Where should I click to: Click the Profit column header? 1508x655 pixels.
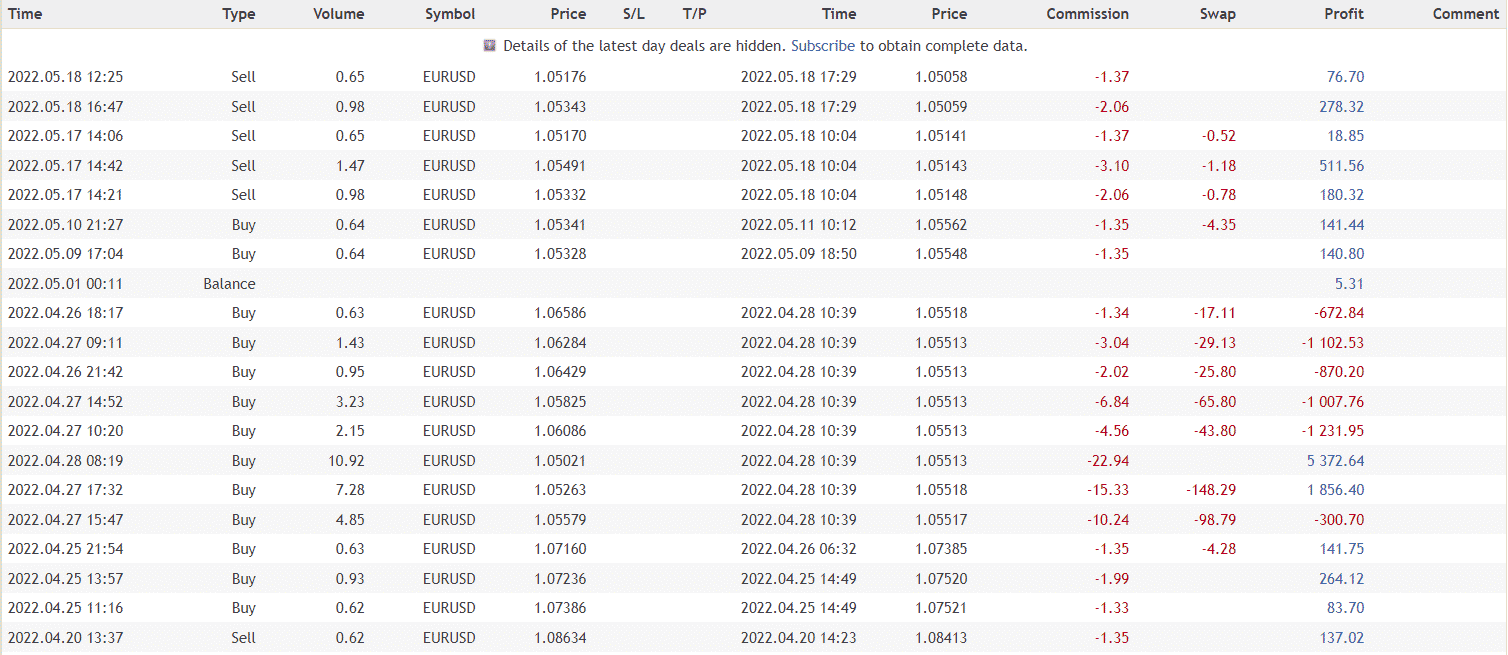click(x=1344, y=14)
